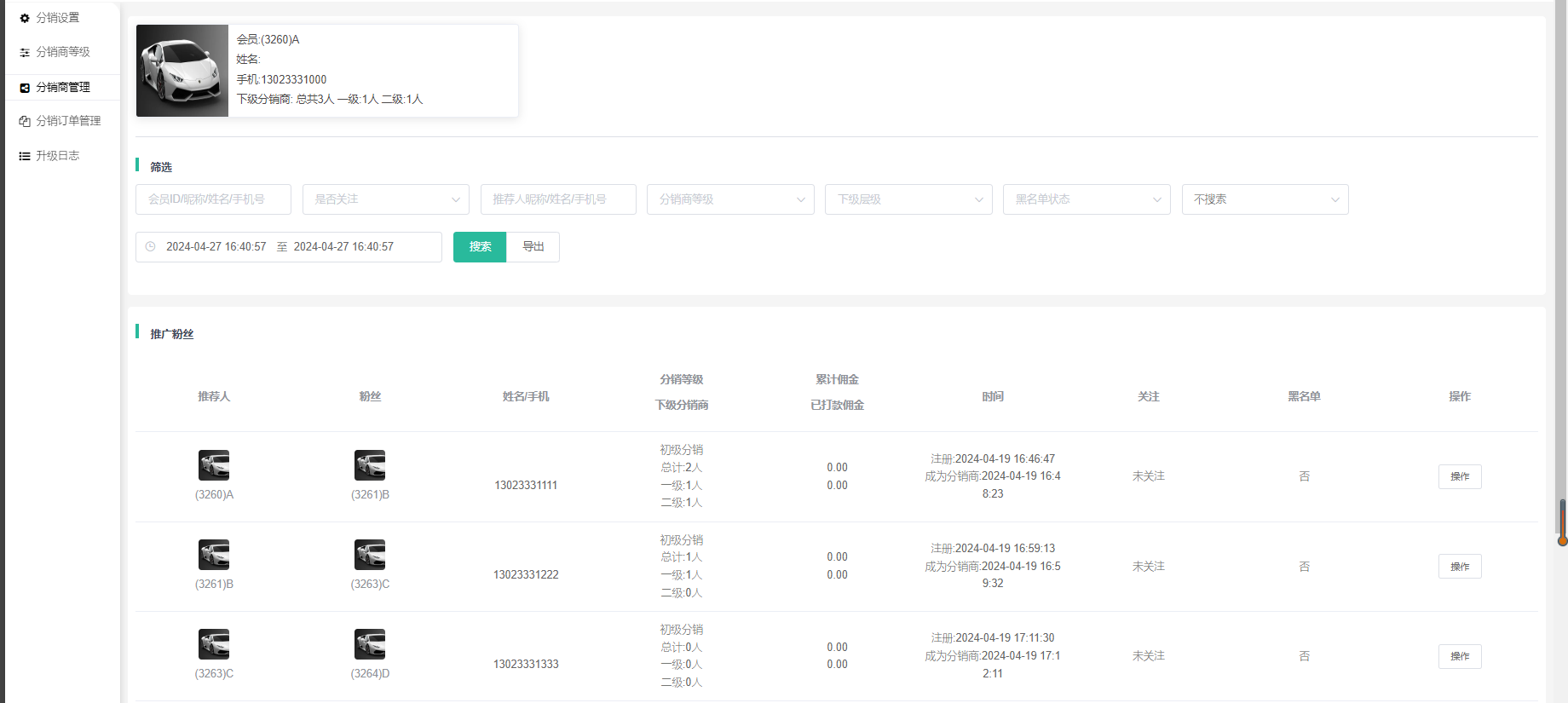Click the sliders icon beside 分销商等级
The height and width of the screenshot is (703, 1568).
[25, 53]
